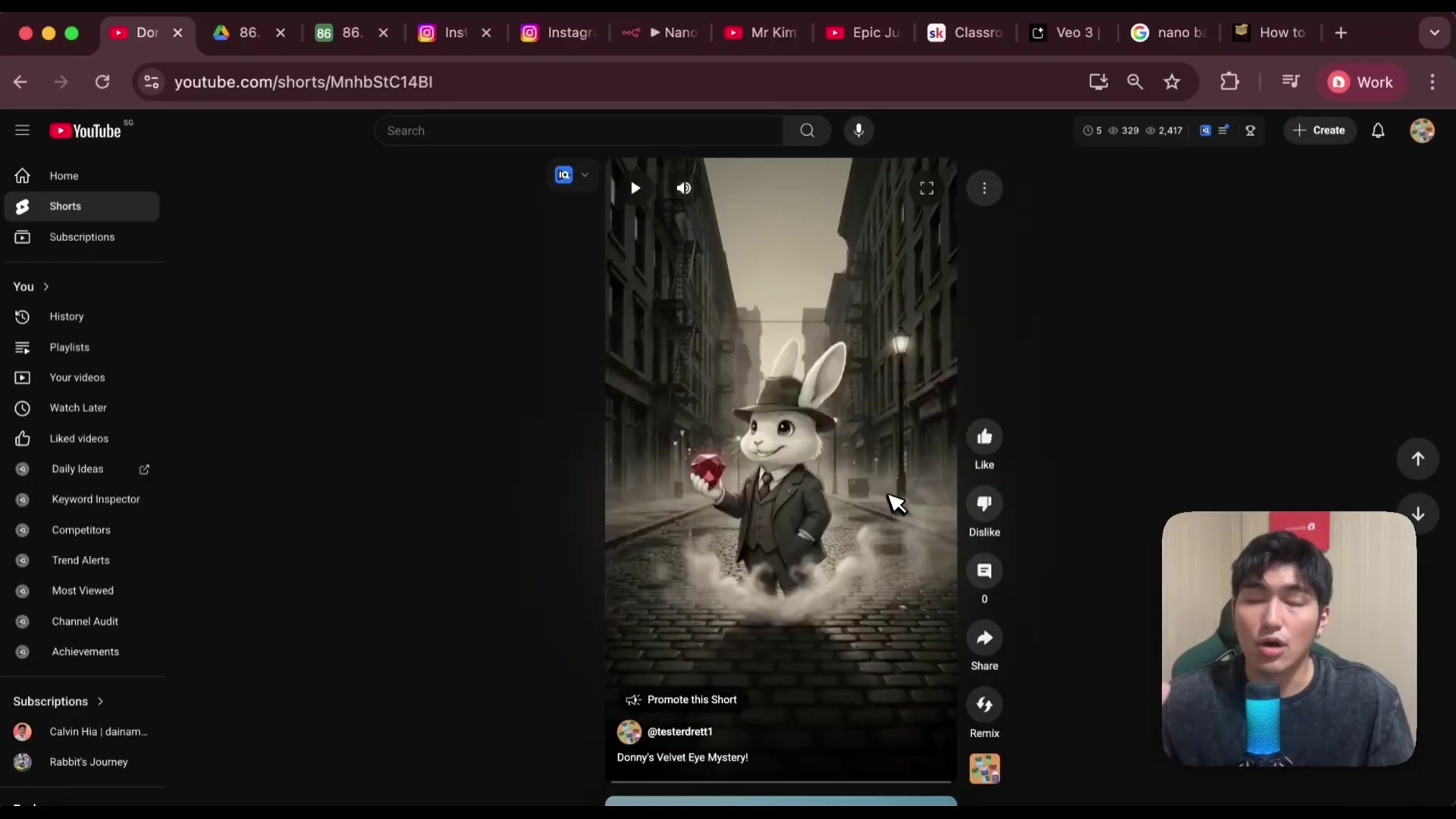Go to History in sidebar
This screenshot has width=1456, height=819.
66,317
